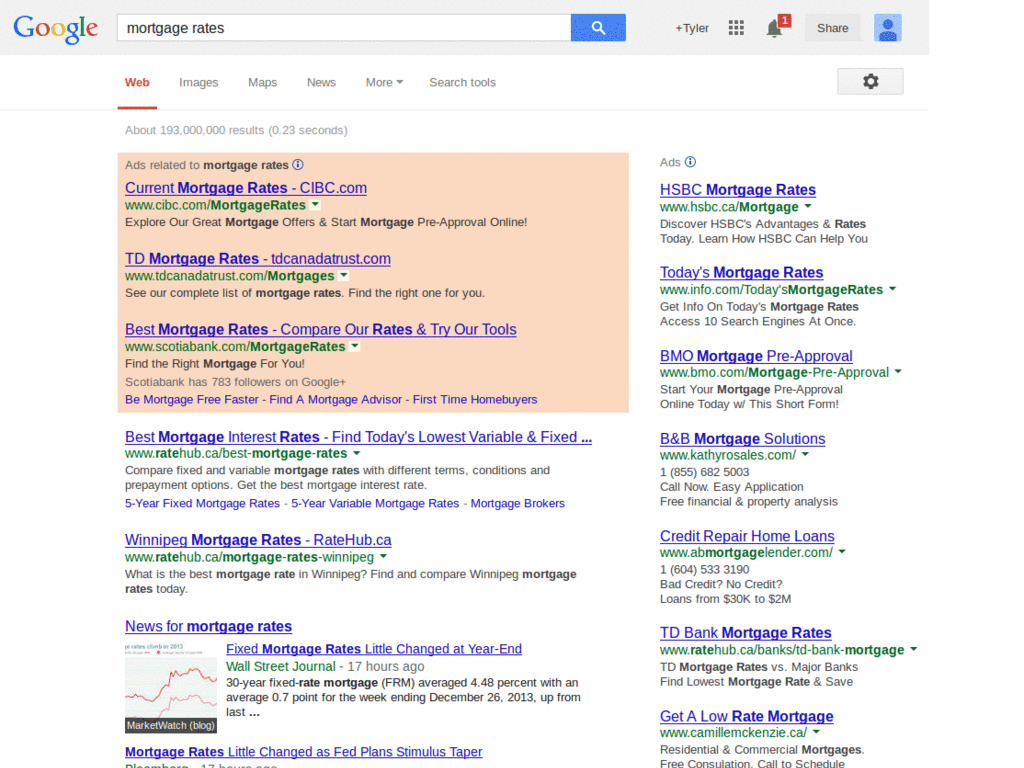Click the Google logo
1024x768 pixels.
pyautogui.click(x=56, y=29)
